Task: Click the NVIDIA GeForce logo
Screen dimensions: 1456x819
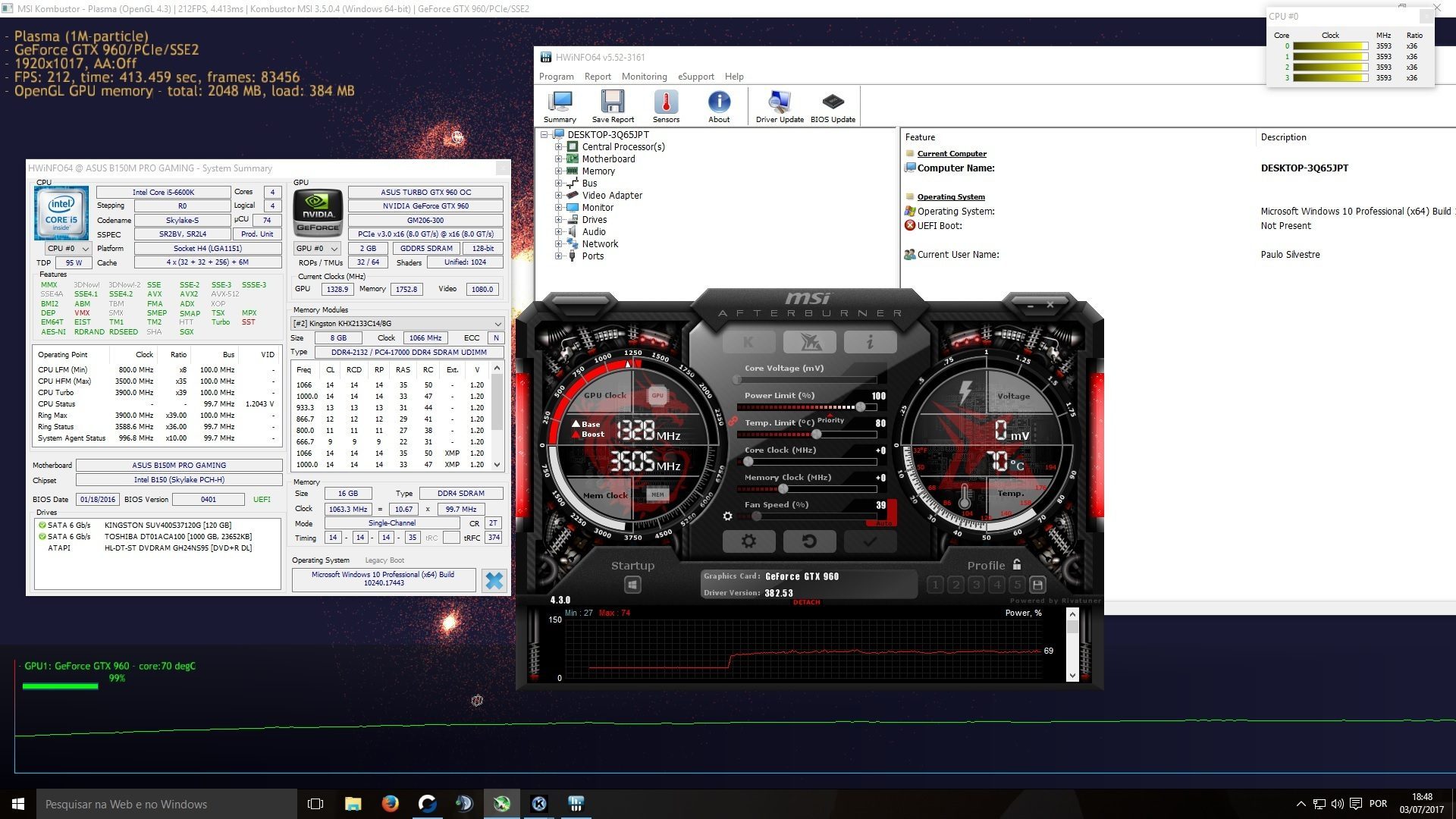Action: (x=318, y=213)
